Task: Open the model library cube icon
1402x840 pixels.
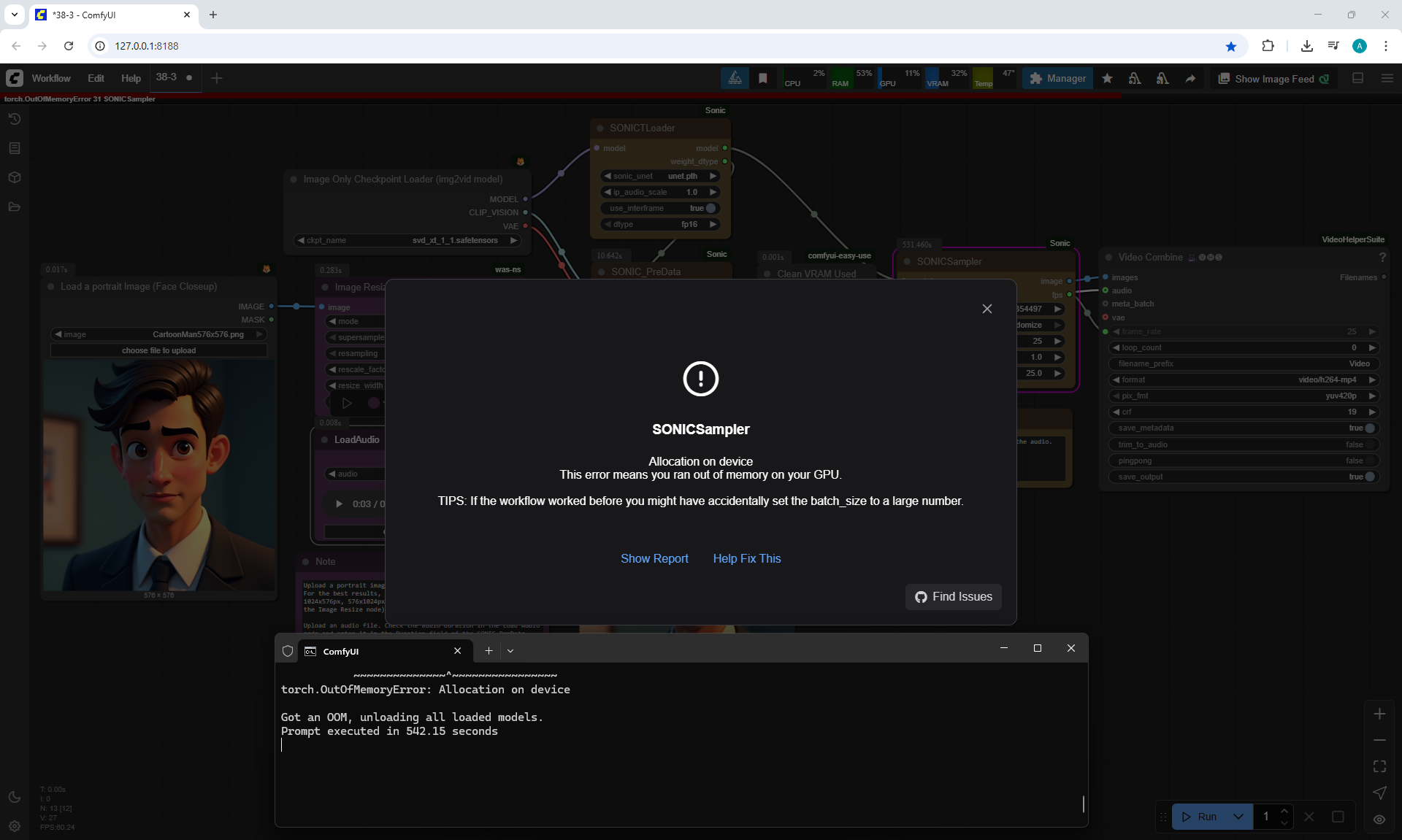Action: click(15, 177)
